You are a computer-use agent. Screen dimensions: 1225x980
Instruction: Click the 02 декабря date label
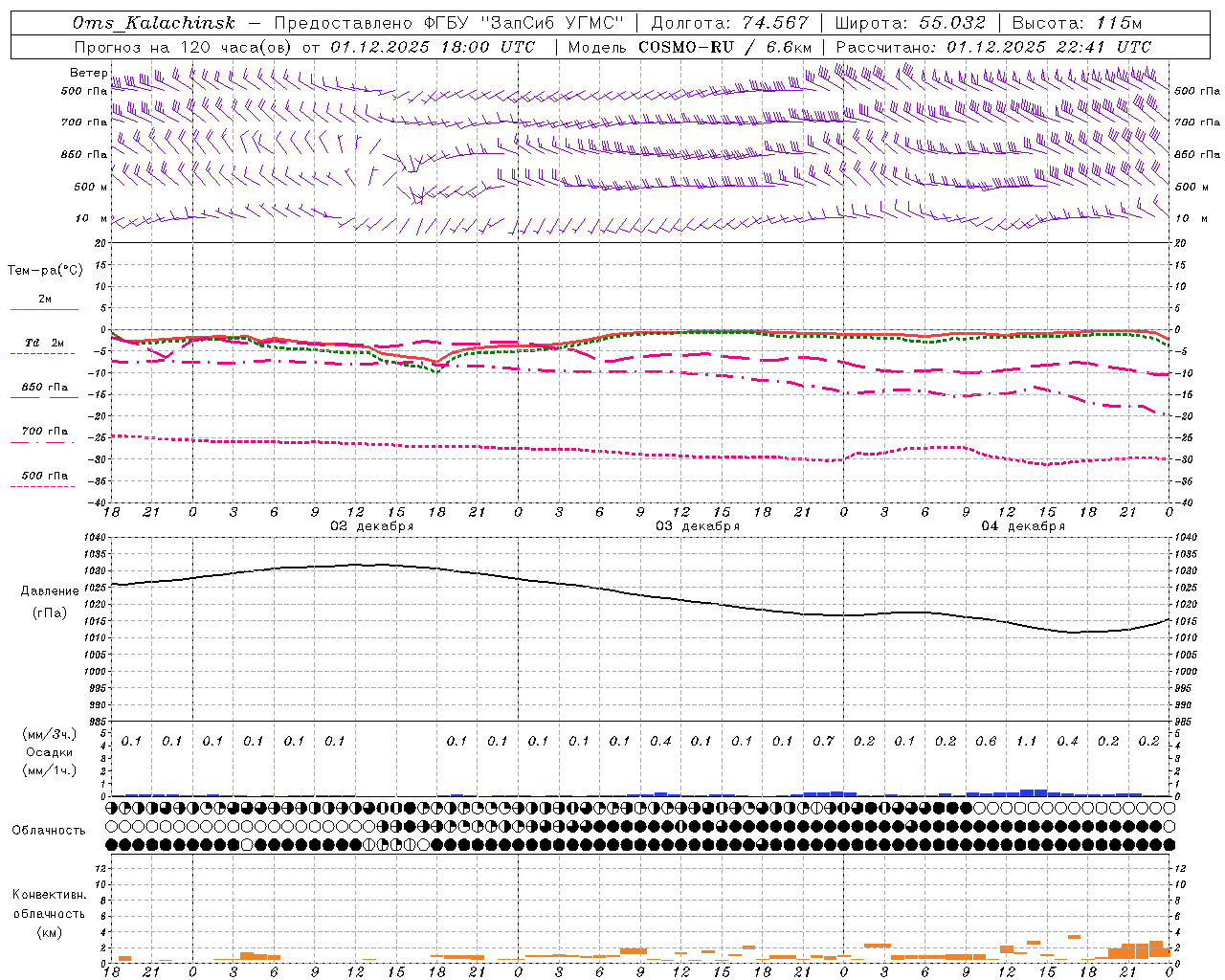pyautogui.click(x=372, y=526)
